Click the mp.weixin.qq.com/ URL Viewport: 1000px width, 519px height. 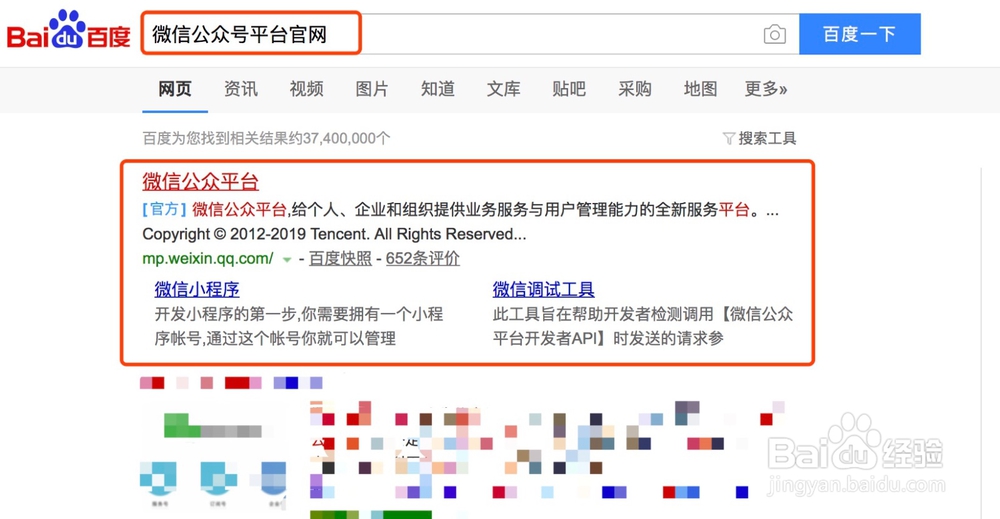208,258
